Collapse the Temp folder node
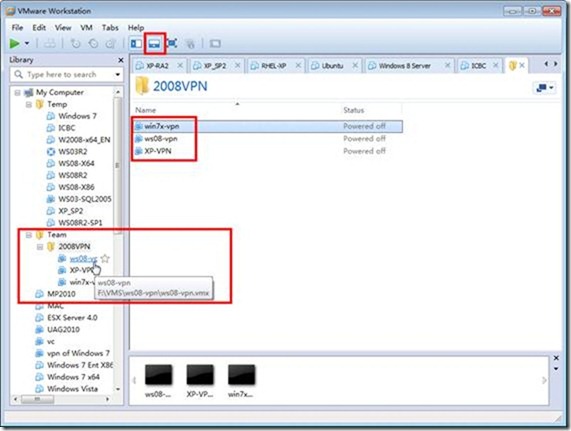Screen dimensions: 571x431 pyautogui.click(x=29, y=105)
